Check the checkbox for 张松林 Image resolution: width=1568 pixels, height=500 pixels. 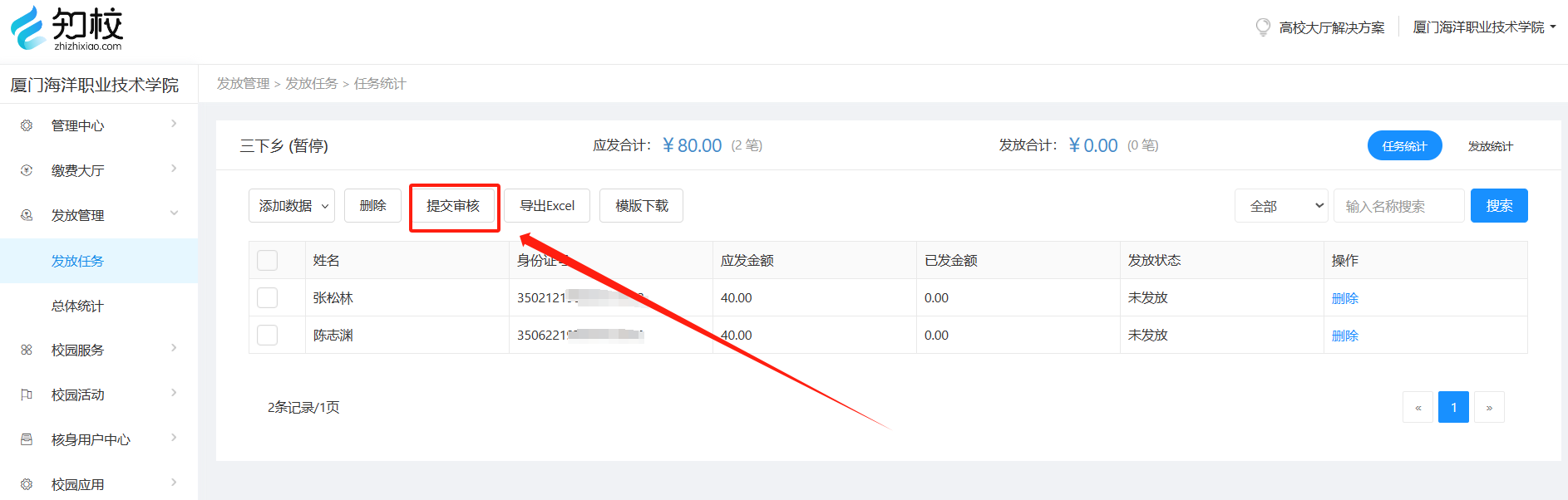(267, 298)
